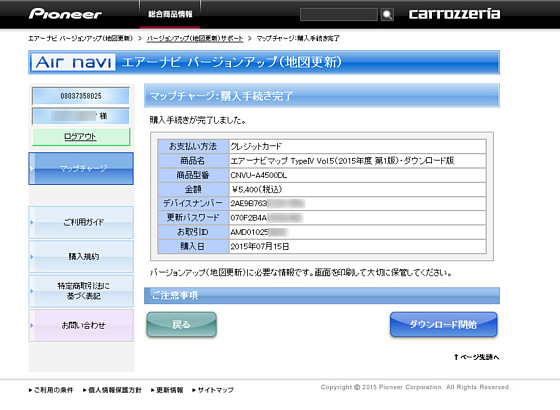Click the update password 070F2B4A cell

pos(357,218)
